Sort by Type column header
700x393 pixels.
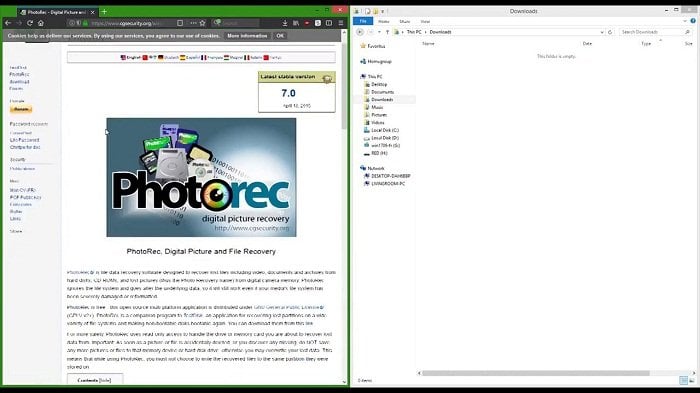[646, 44]
